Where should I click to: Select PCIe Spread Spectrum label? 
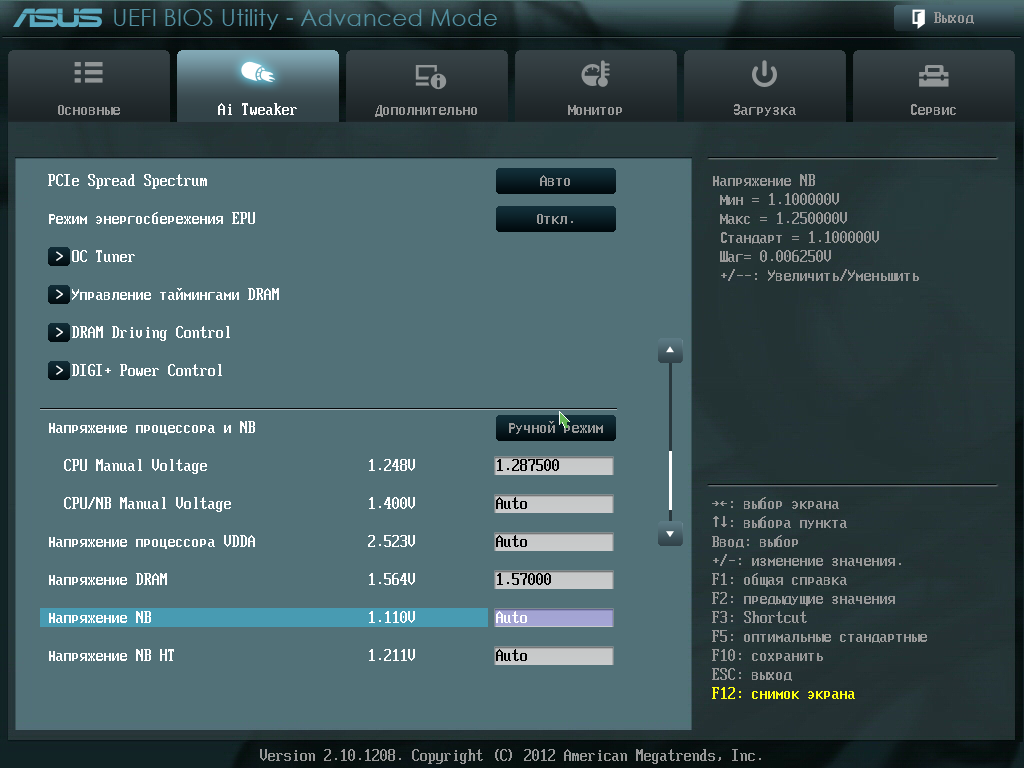[x=127, y=181]
